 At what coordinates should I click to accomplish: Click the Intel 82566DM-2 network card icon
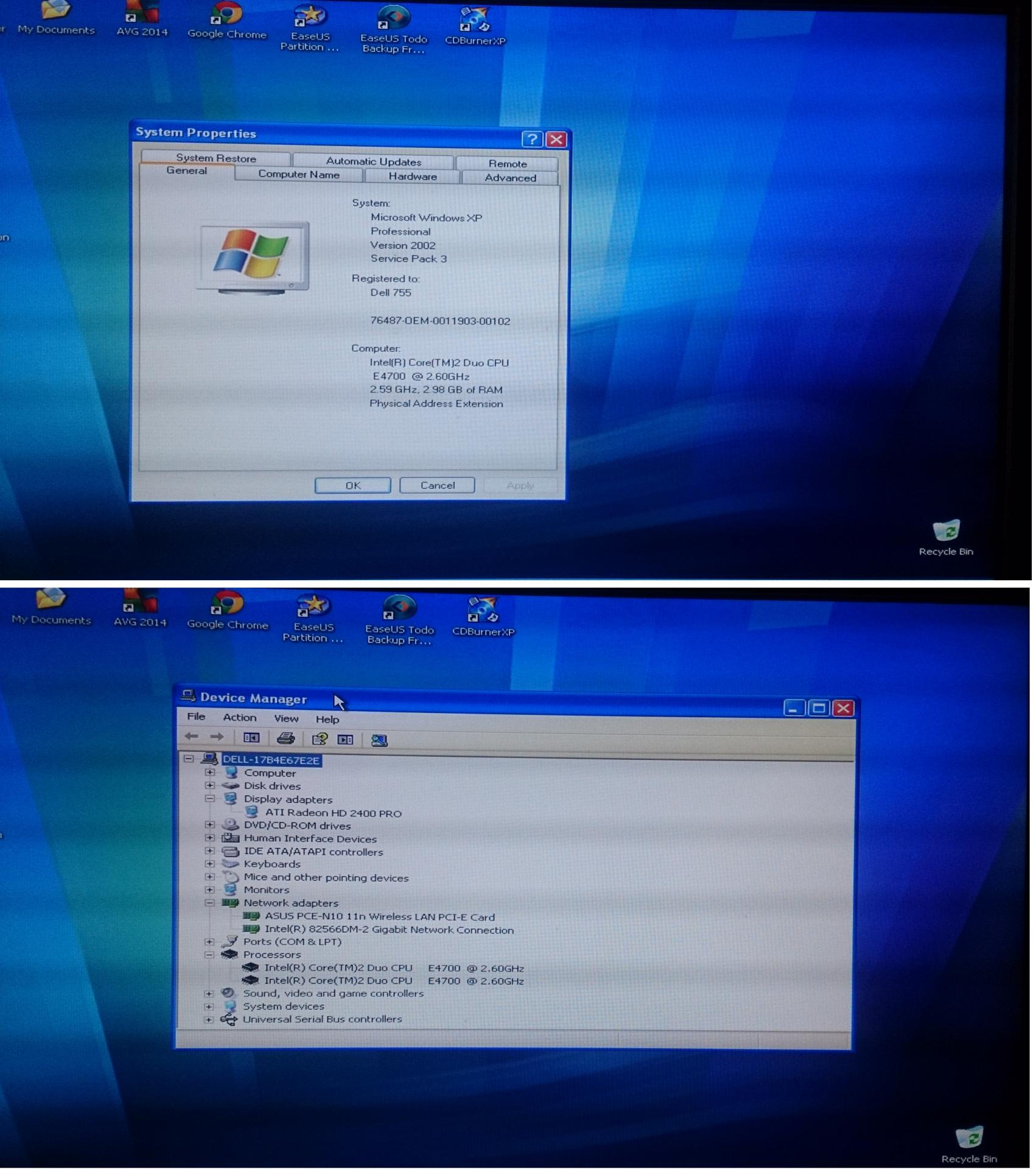(x=251, y=929)
